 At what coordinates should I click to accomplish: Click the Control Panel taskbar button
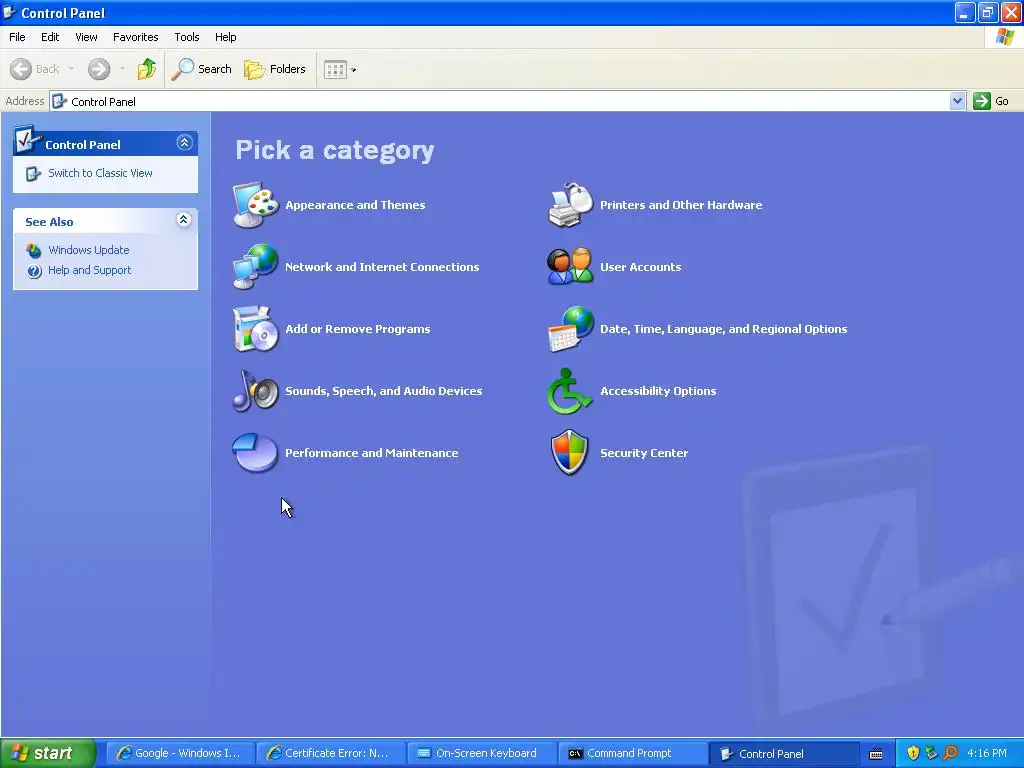click(782, 754)
